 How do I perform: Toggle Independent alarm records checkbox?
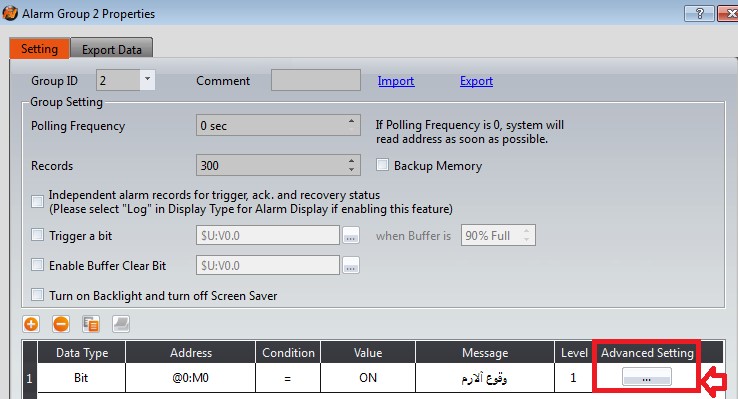coord(37,201)
